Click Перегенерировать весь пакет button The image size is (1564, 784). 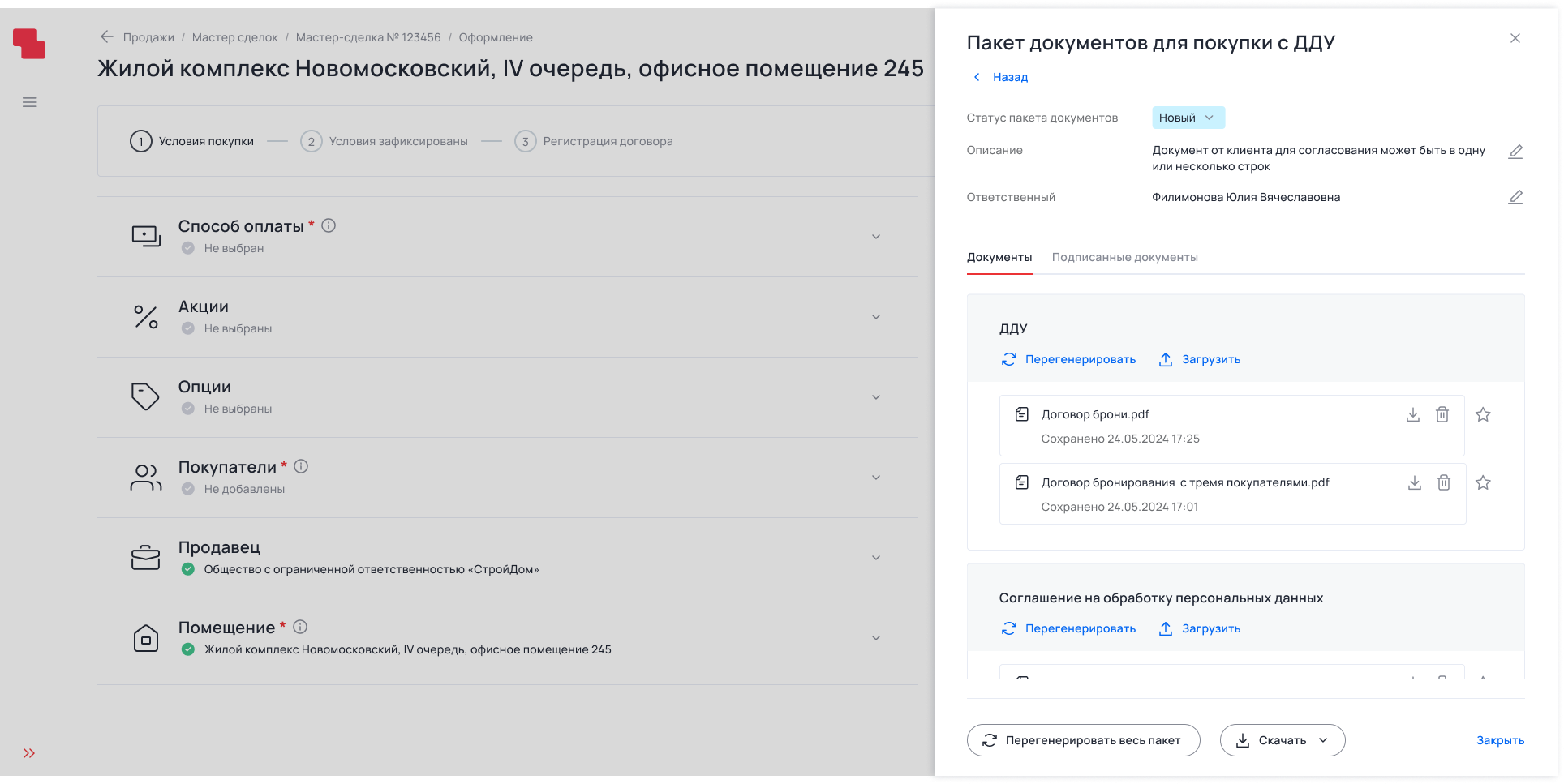click(1083, 739)
